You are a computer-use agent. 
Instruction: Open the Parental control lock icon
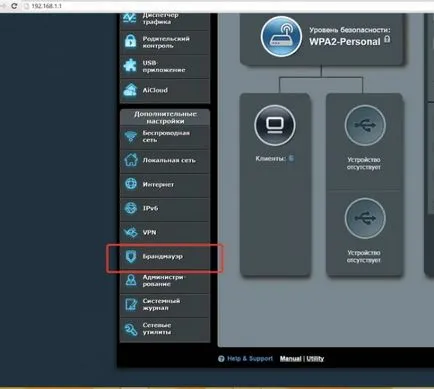(130, 41)
